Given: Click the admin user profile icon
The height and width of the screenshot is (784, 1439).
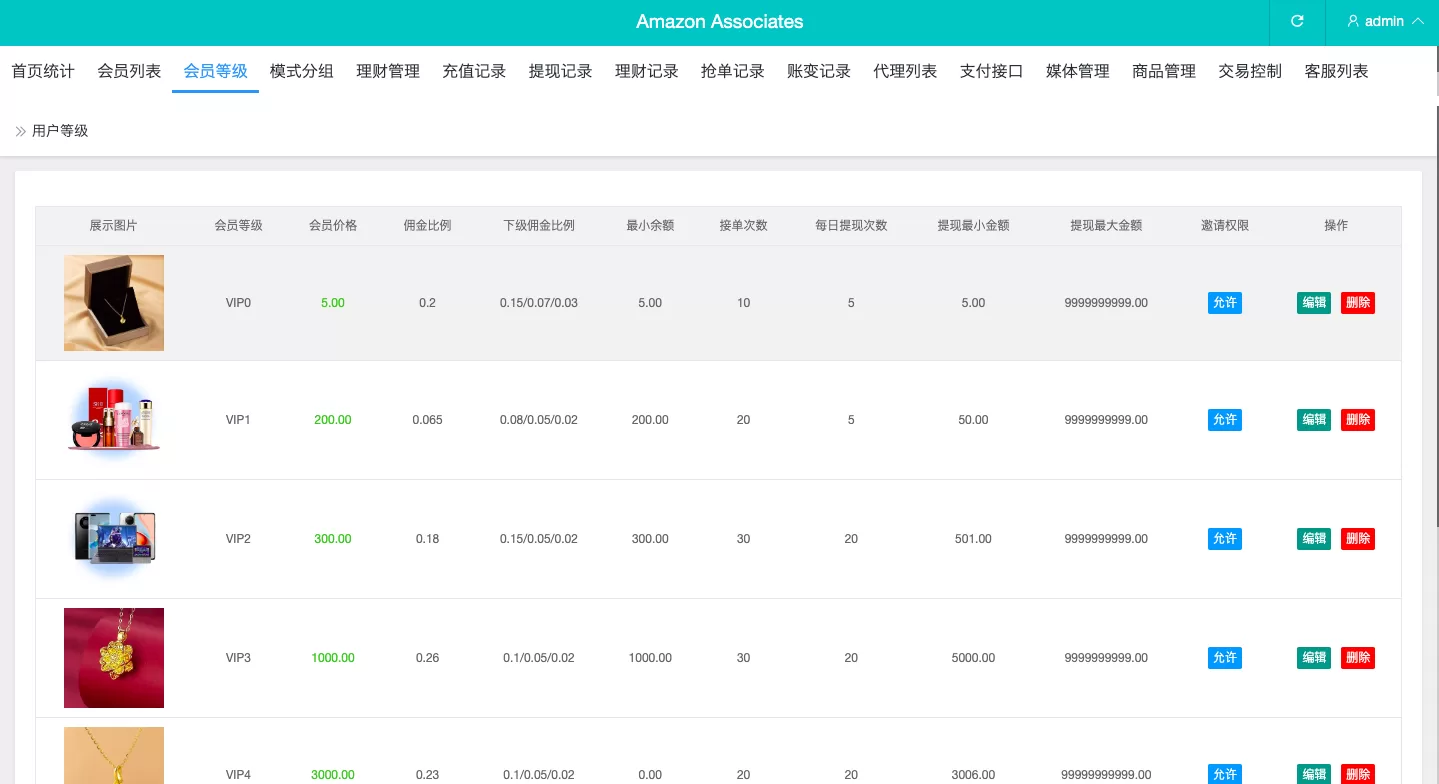Looking at the screenshot, I should (1353, 21).
